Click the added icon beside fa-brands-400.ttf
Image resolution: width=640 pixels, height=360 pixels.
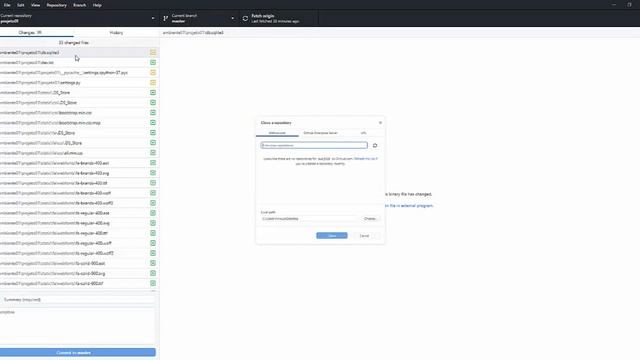153,183
